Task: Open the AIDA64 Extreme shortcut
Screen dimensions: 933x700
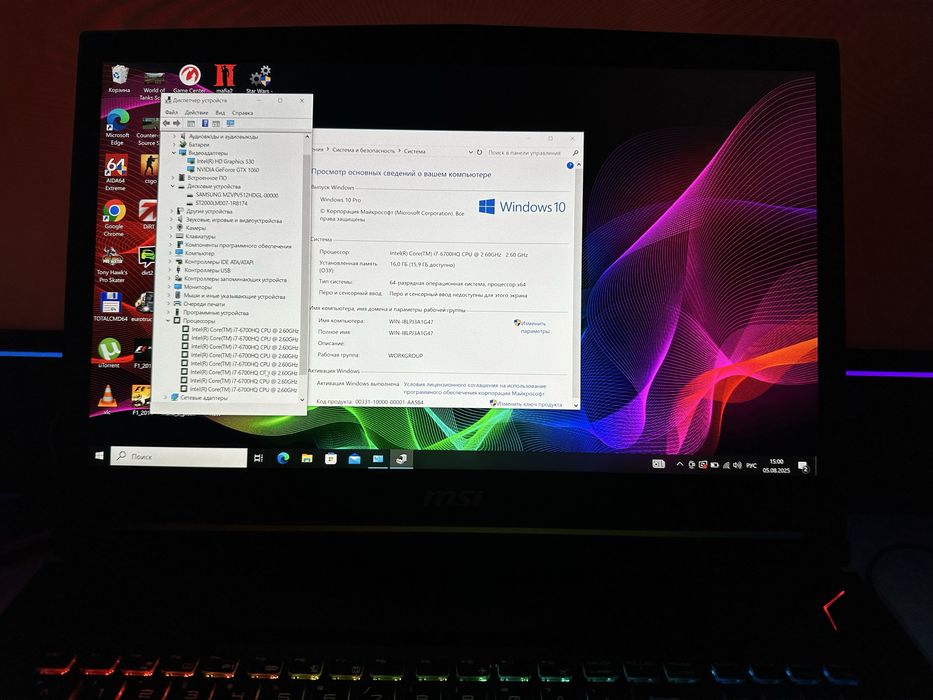Action: pos(115,173)
